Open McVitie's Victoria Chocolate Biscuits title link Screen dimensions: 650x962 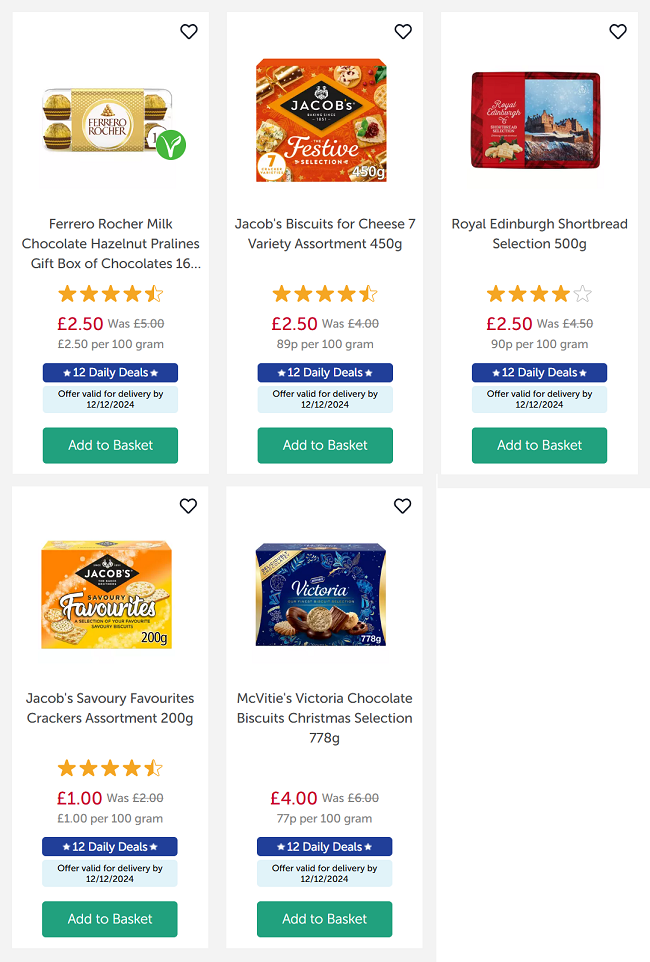coord(324,718)
